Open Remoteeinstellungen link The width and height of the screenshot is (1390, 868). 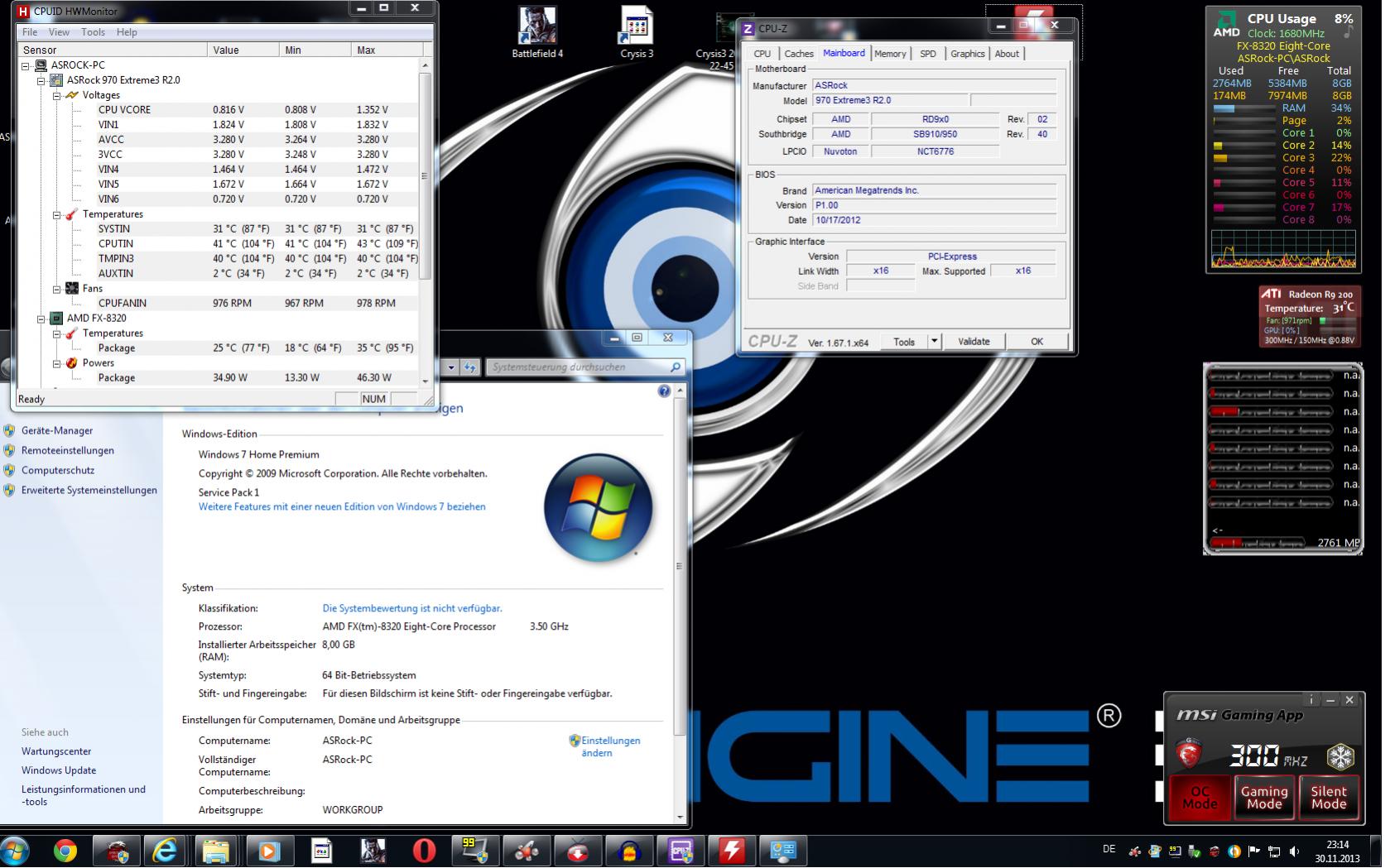coord(68,451)
